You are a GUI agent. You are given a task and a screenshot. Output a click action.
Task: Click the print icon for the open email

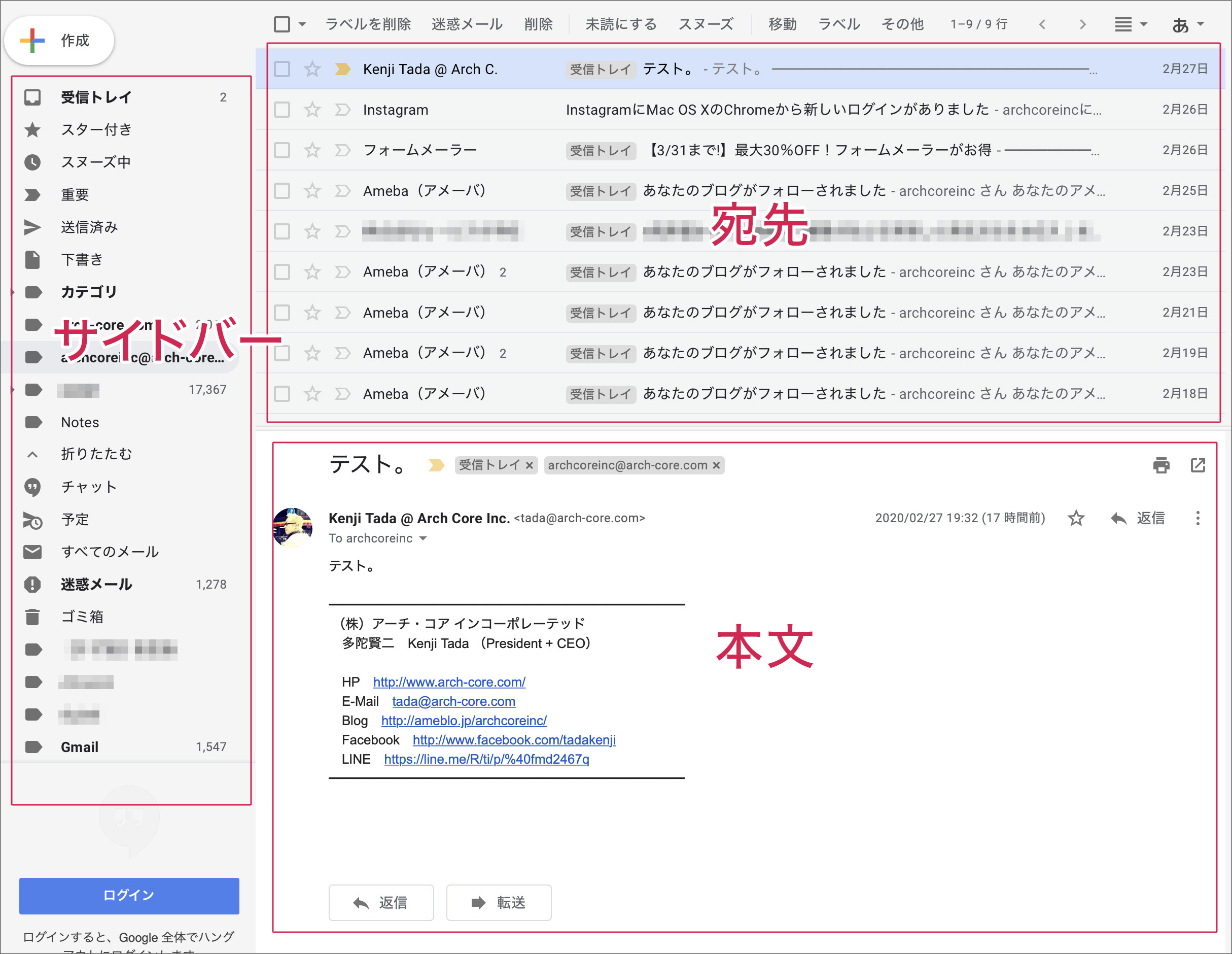[1161, 465]
